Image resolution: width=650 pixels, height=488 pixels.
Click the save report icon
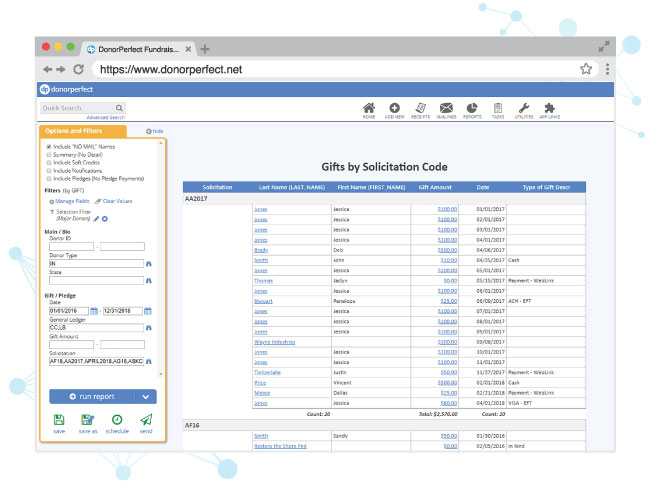click(59, 420)
